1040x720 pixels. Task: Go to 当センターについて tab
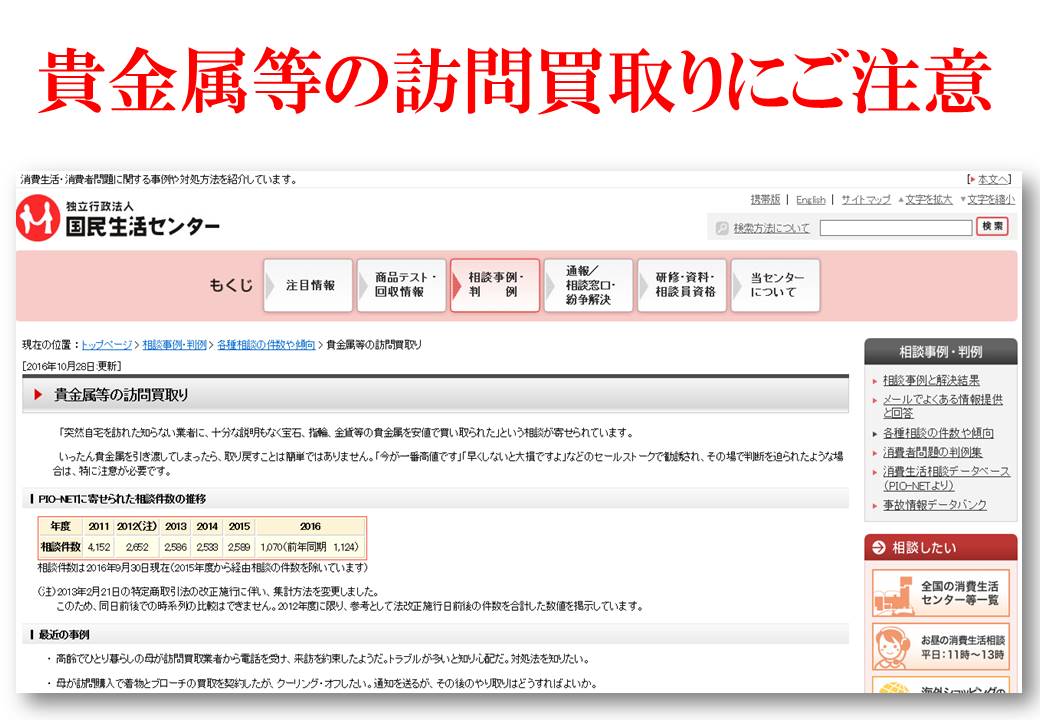coord(775,285)
